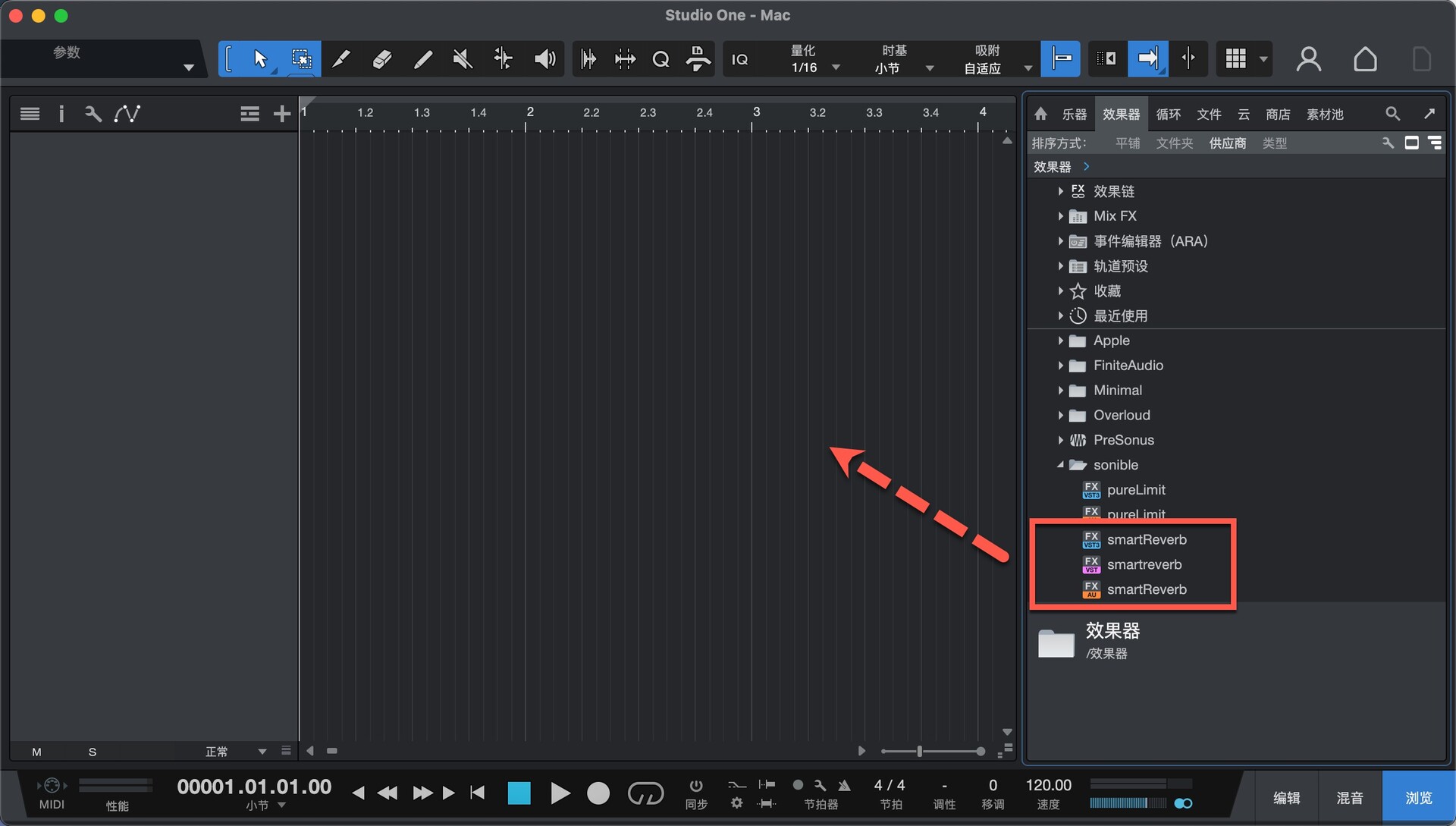Switch to the 乐器 browser tab

click(x=1074, y=114)
